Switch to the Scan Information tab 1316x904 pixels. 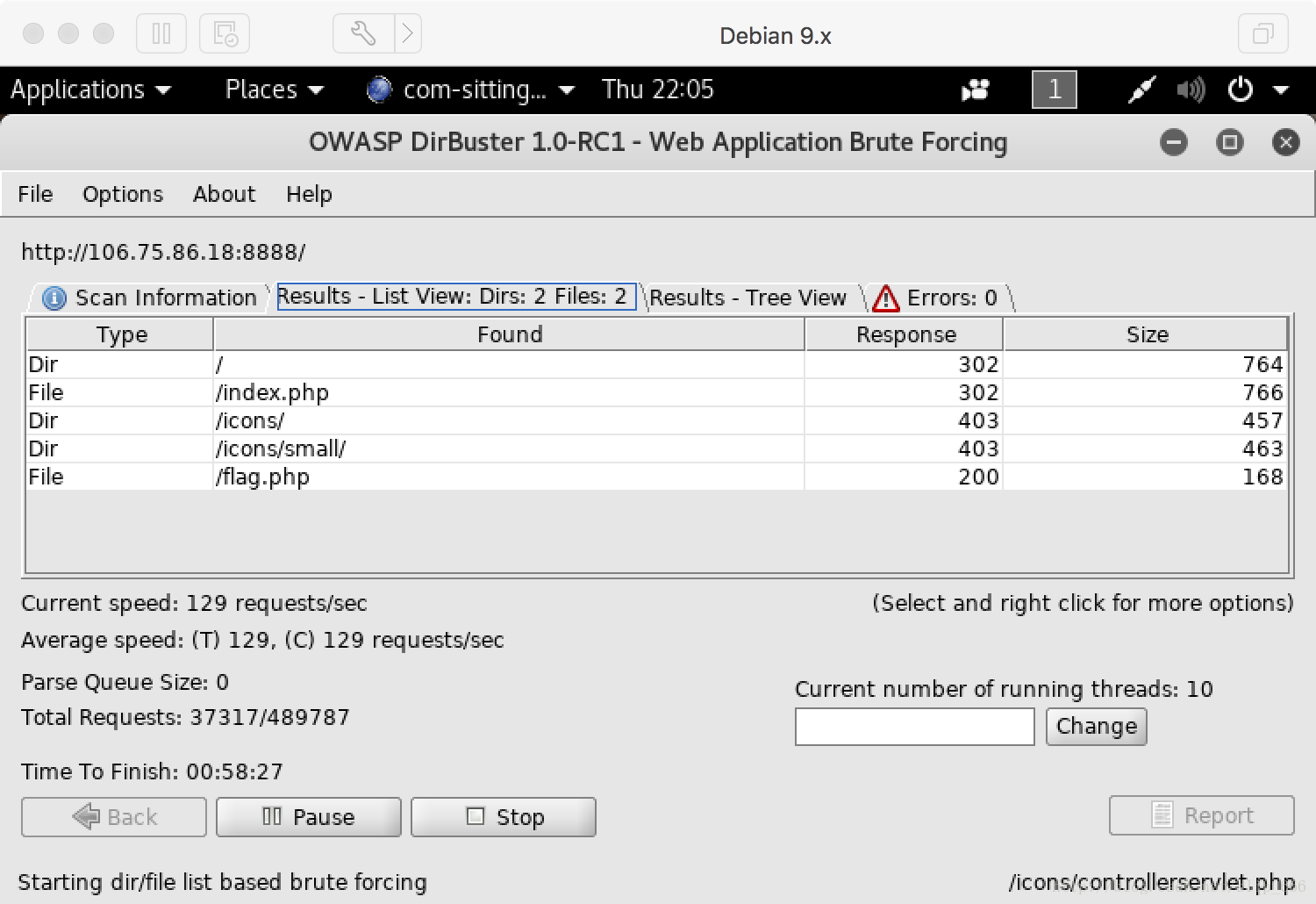(150, 298)
